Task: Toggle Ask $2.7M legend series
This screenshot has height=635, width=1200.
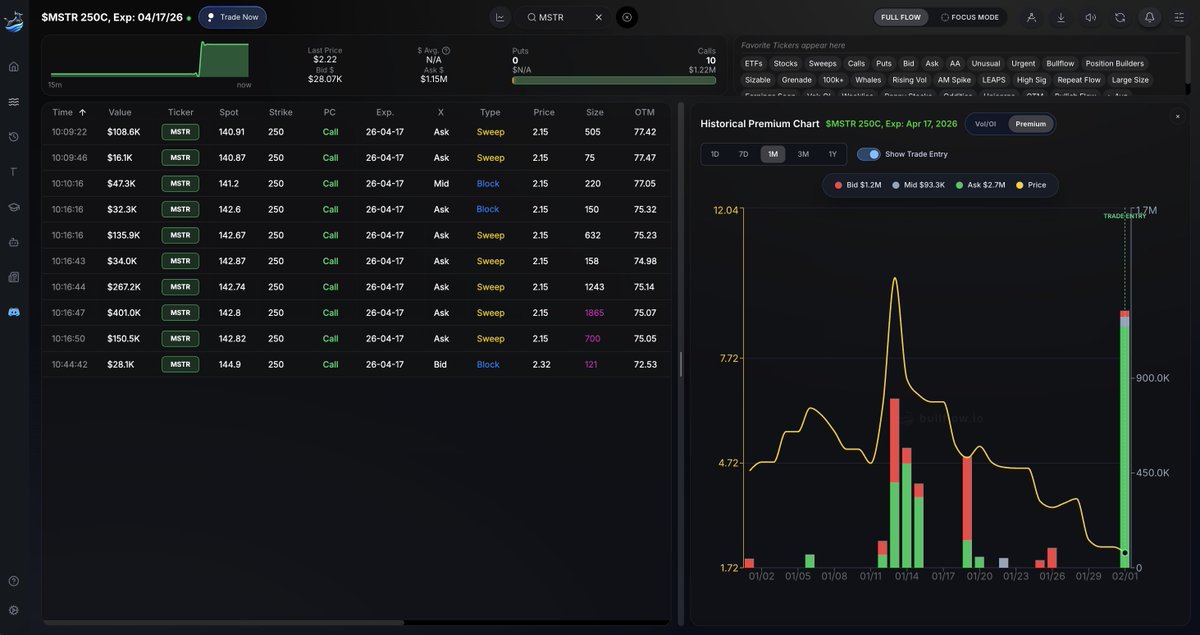Action: [x=981, y=185]
